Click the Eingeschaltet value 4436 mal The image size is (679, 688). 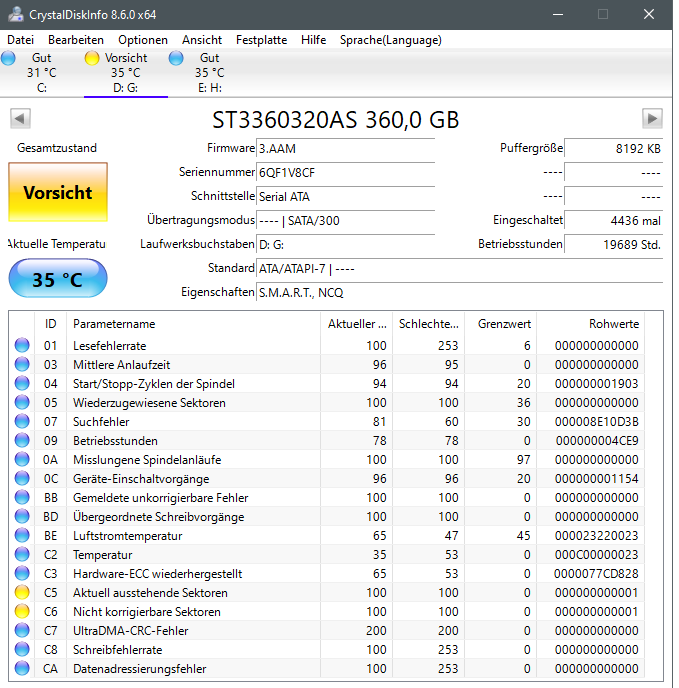click(x=613, y=220)
